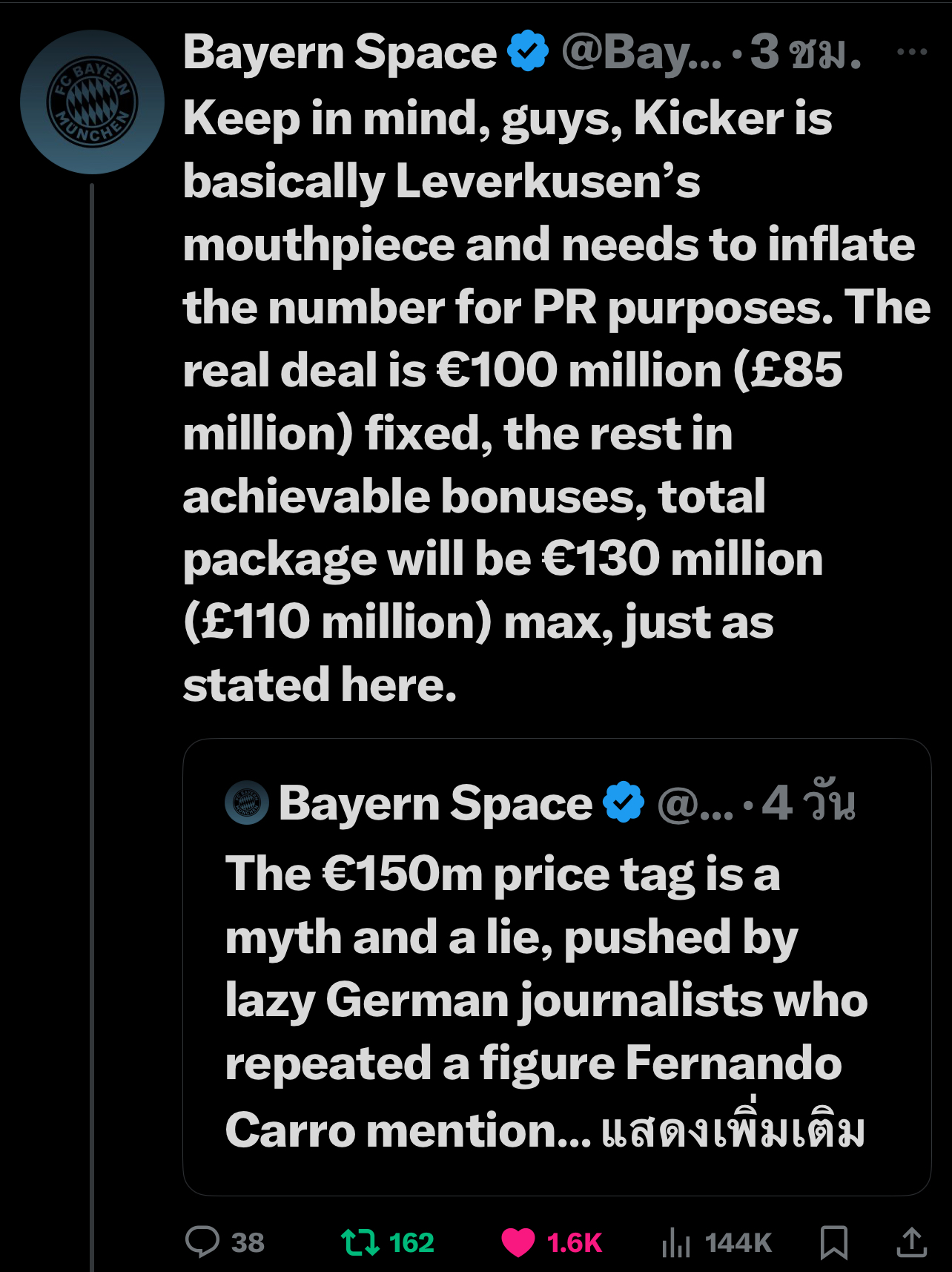Screen dimensions: 952x1272
Task: Tap verified badge in quoted tweet
Action: point(624,803)
